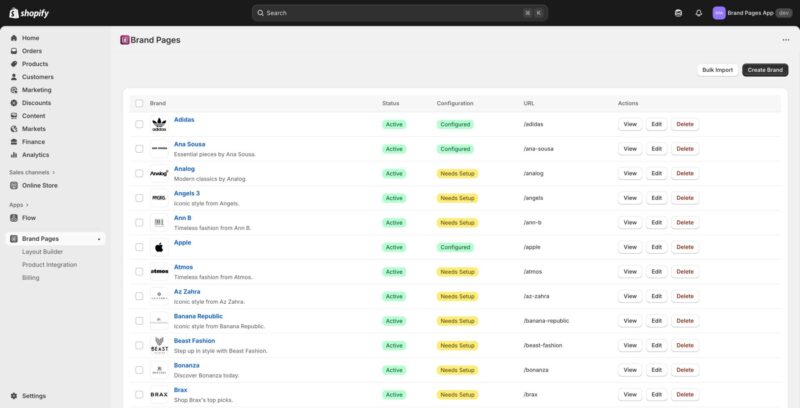Click the store icon beside the bell
The height and width of the screenshot is (408, 800).
pyautogui.click(x=678, y=13)
